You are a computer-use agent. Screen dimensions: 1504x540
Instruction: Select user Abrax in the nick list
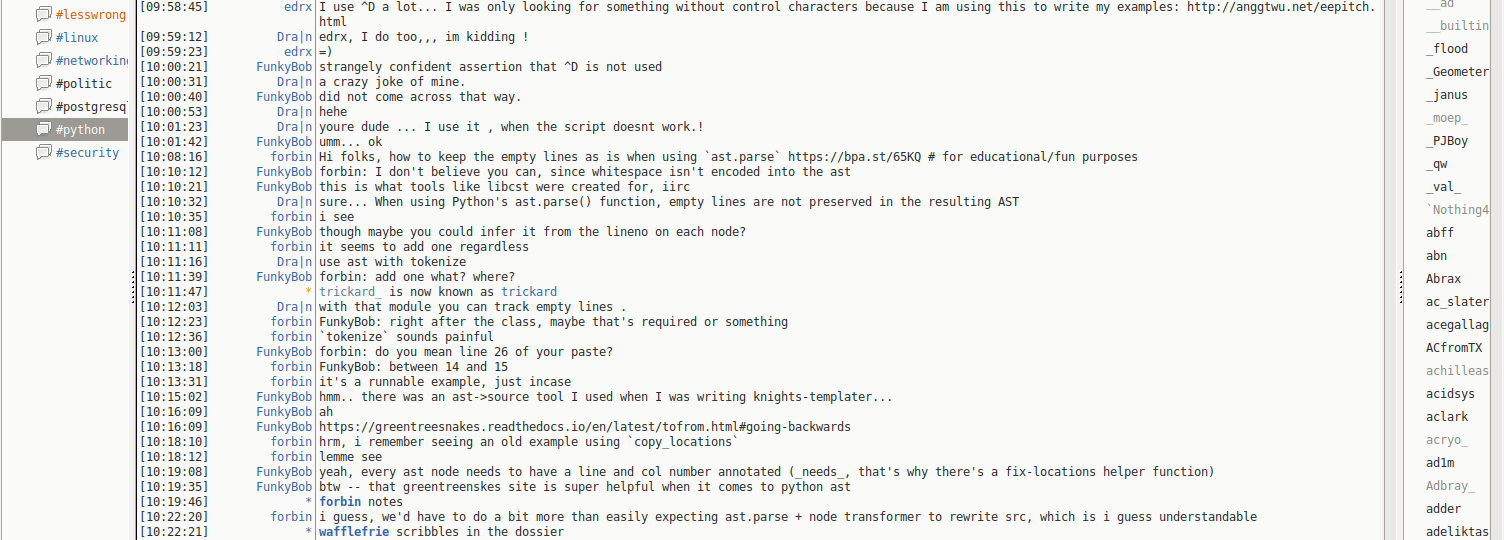pyautogui.click(x=1443, y=279)
